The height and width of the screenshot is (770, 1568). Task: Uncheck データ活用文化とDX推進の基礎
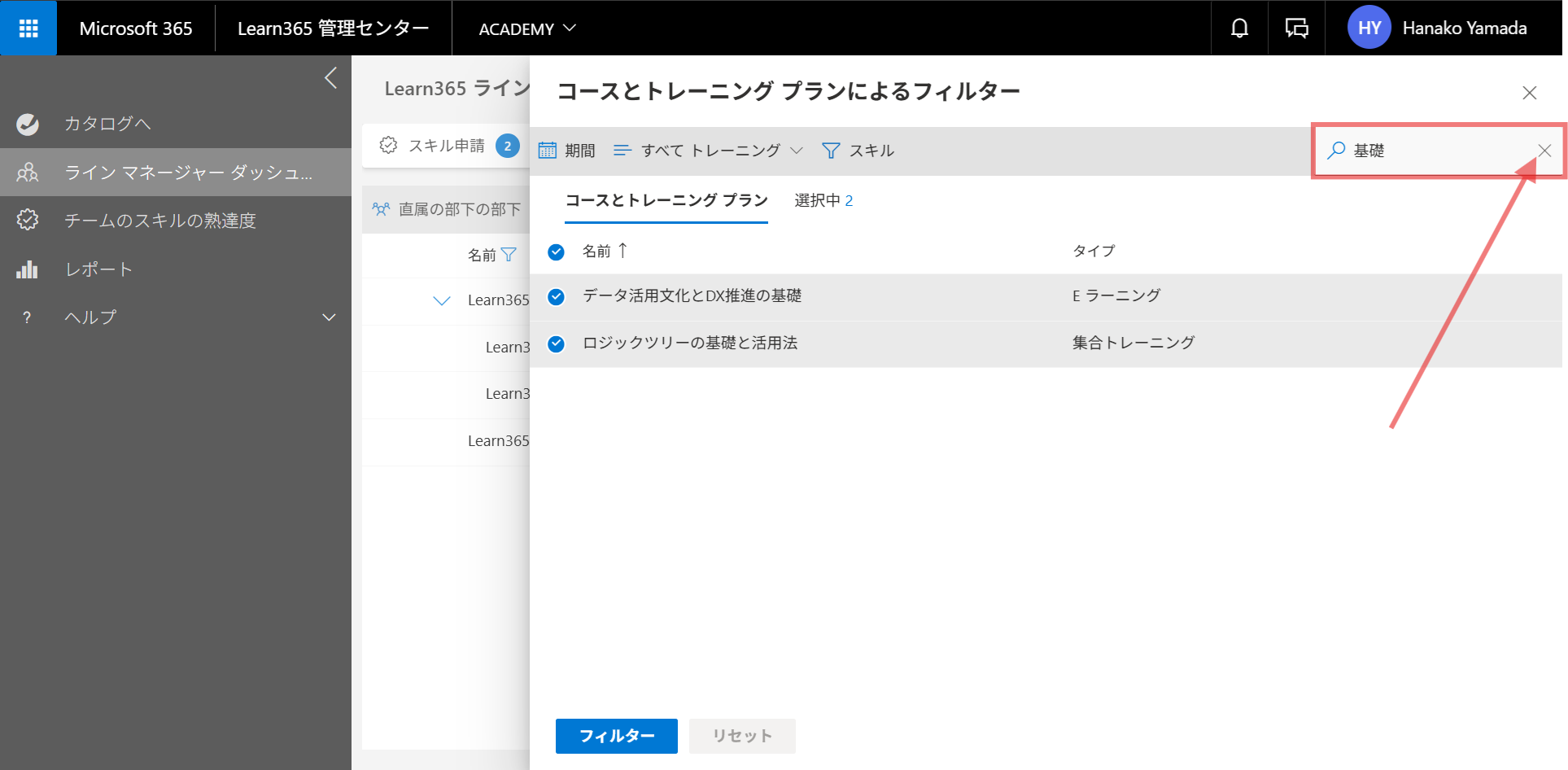tap(556, 297)
